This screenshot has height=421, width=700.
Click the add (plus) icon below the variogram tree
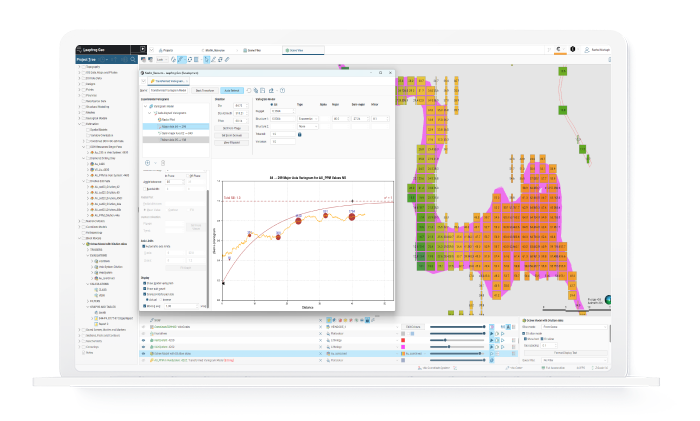147,163
